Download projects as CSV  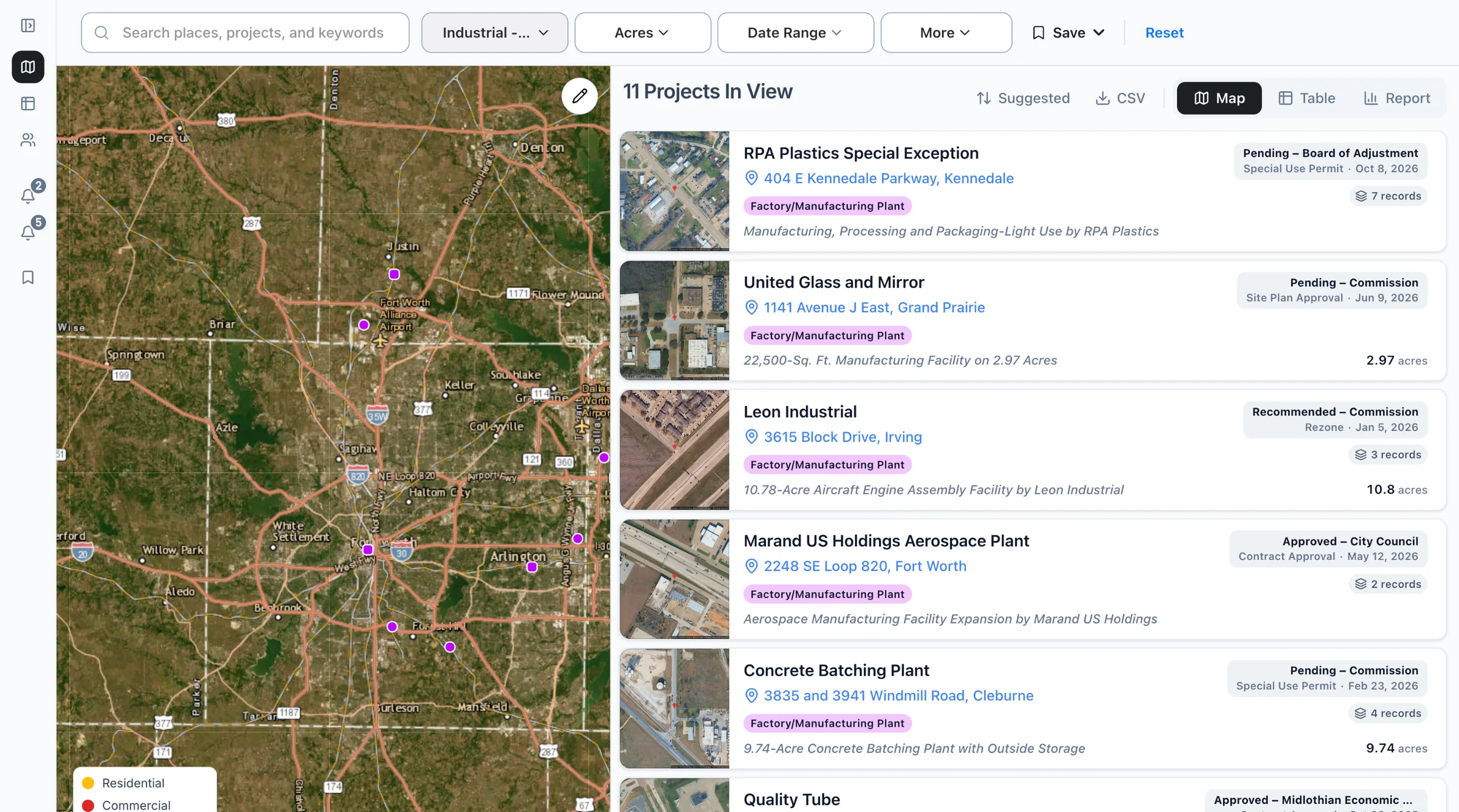pos(1120,98)
